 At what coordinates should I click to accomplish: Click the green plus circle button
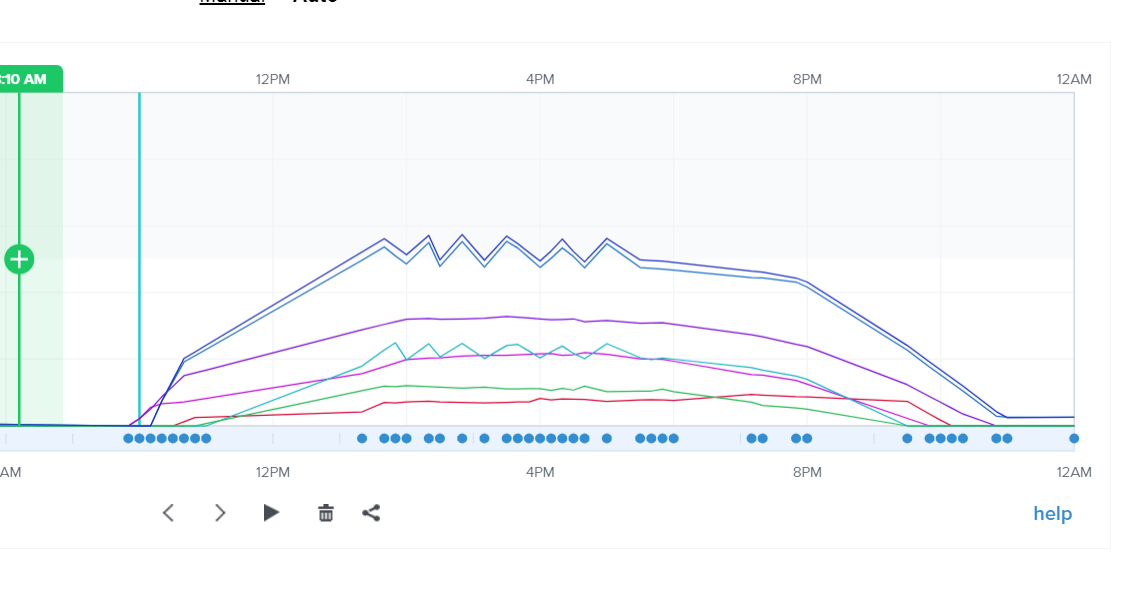click(19, 260)
